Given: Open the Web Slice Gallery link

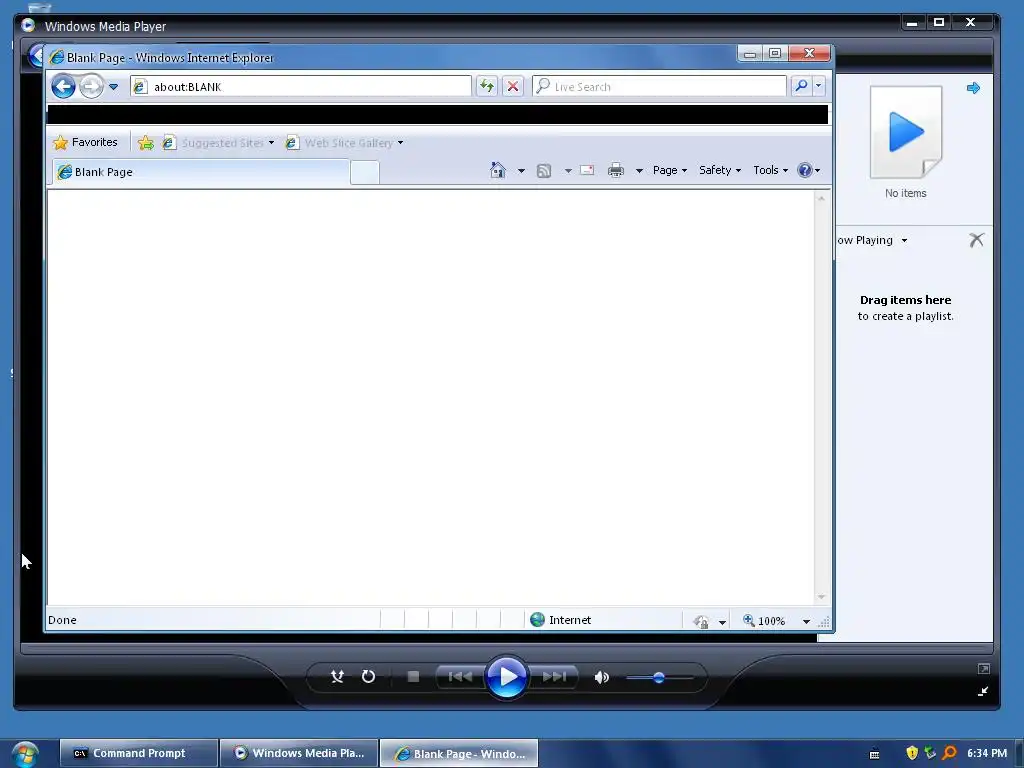Looking at the screenshot, I should [344, 142].
